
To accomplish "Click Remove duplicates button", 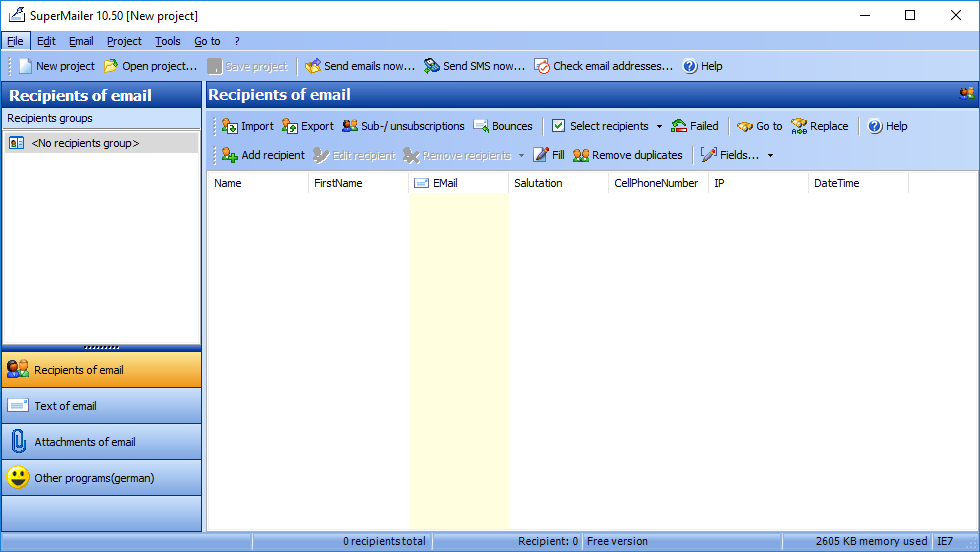I will pyautogui.click(x=628, y=155).
